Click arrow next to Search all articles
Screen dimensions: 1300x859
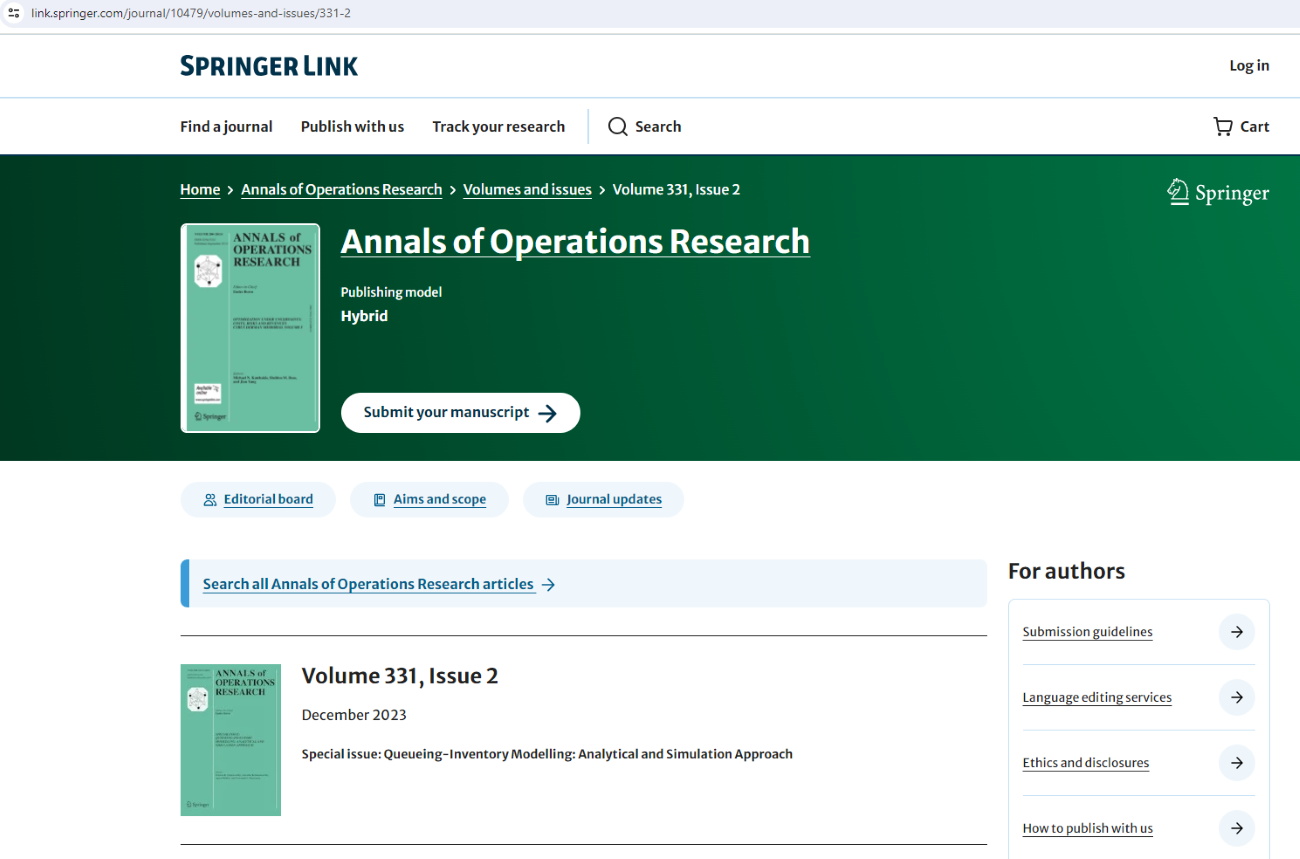pyautogui.click(x=548, y=584)
